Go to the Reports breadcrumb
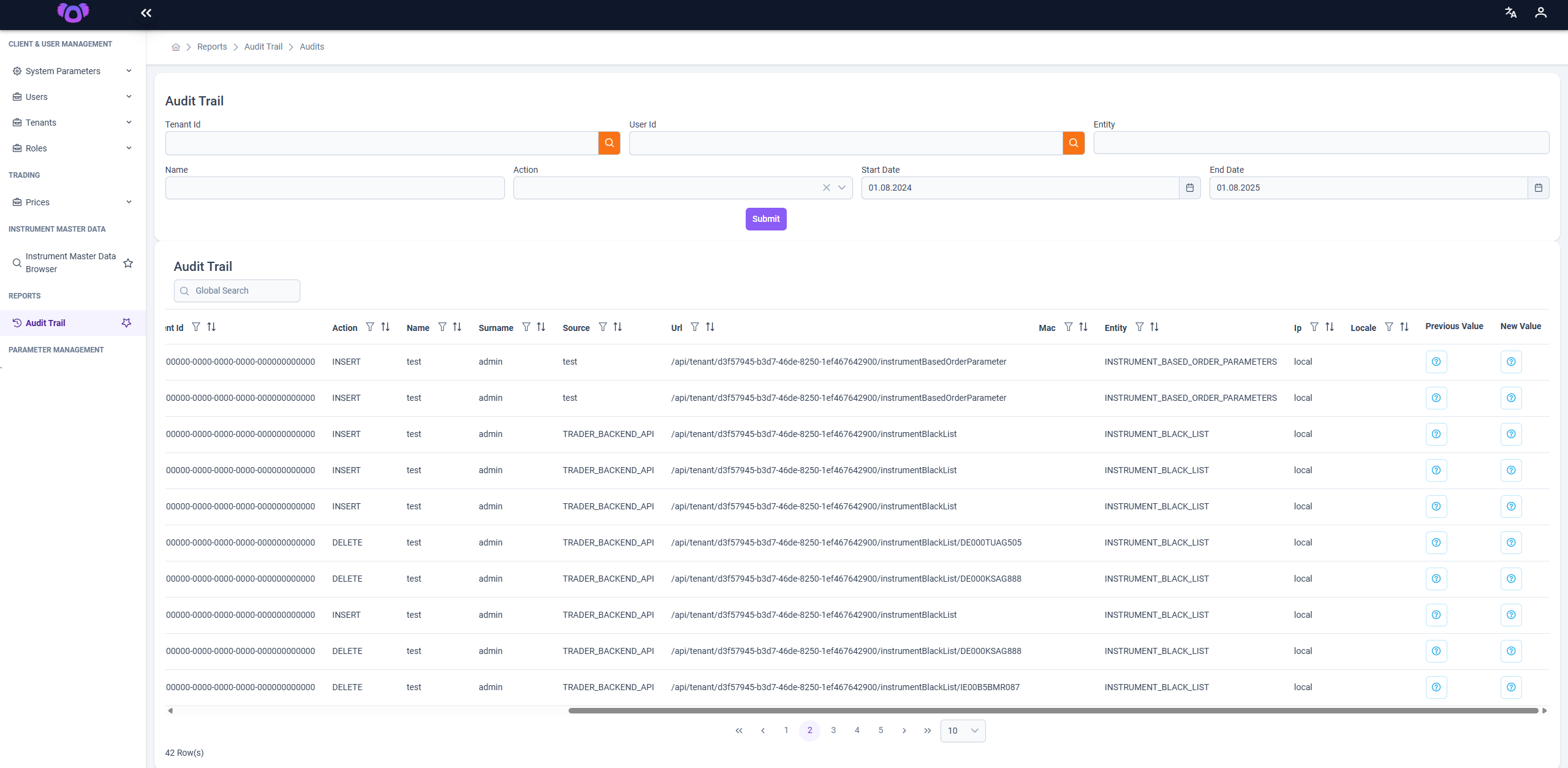Image resolution: width=1568 pixels, height=768 pixels. point(212,47)
